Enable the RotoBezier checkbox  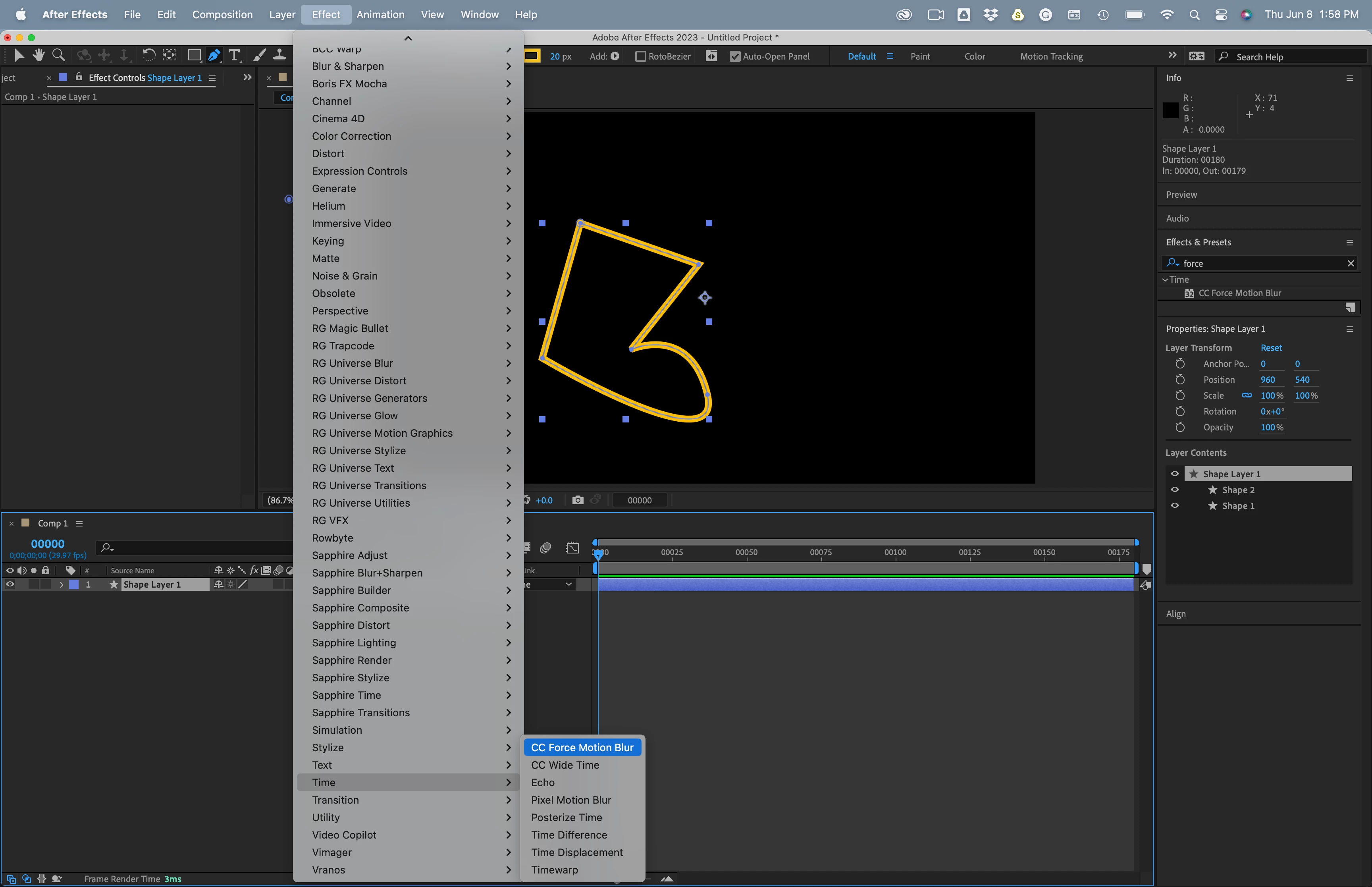coord(640,56)
